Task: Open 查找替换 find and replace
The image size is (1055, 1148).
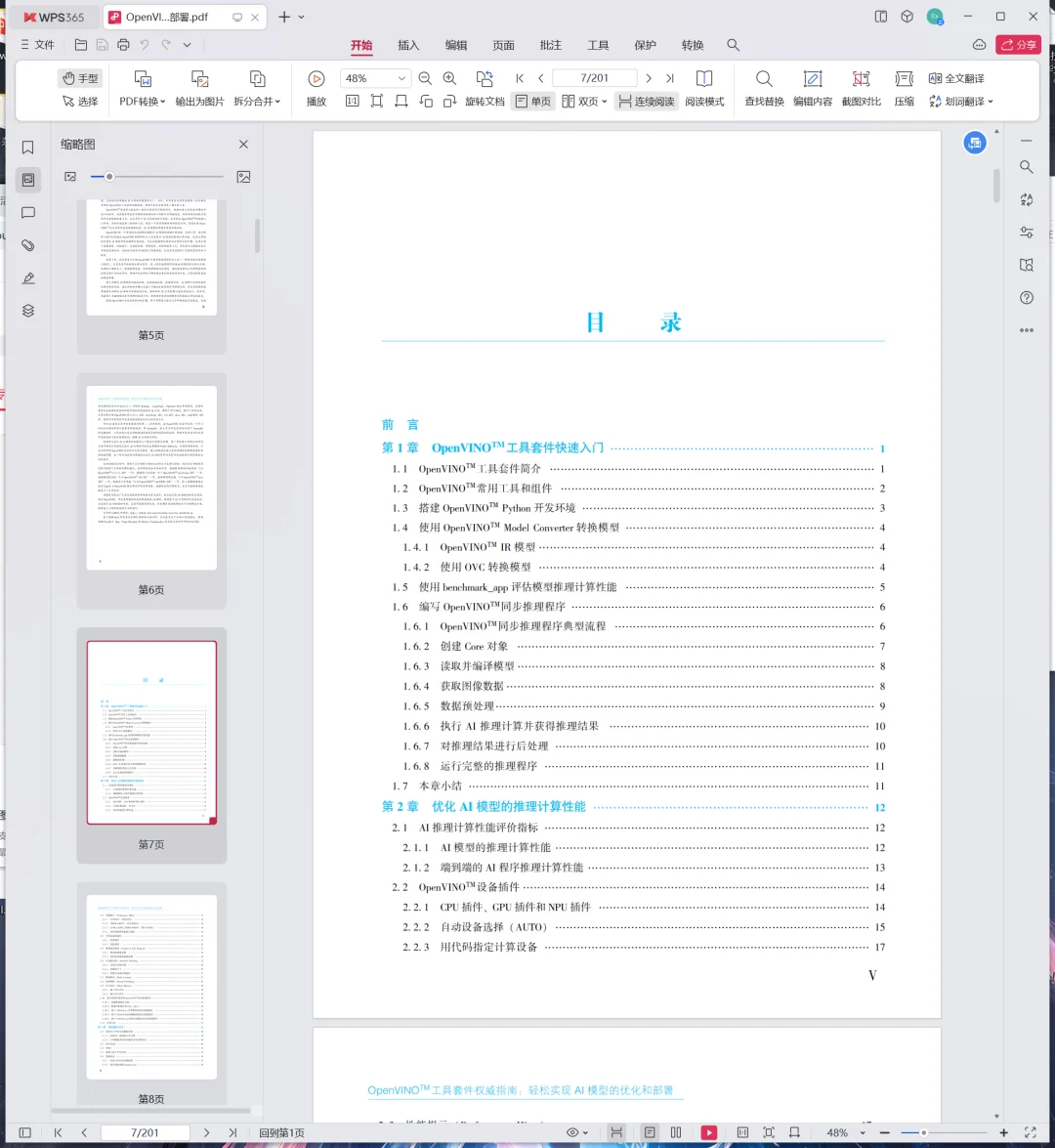Action: pos(764,90)
